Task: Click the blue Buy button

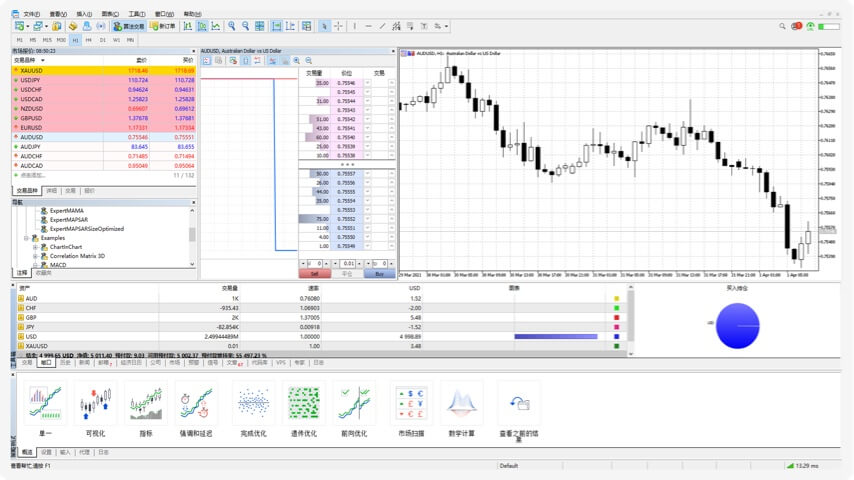Action: (x=379, y=273)
